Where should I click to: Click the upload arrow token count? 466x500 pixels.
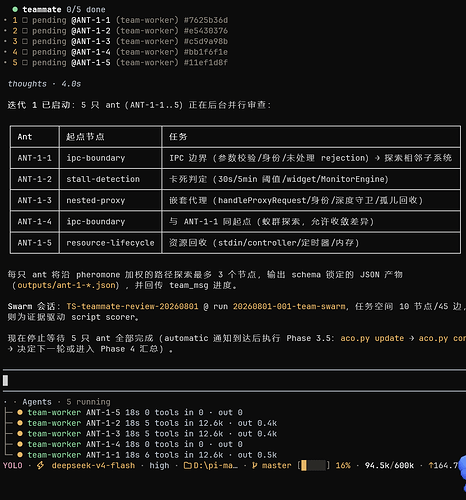click(x=443, y=465)
